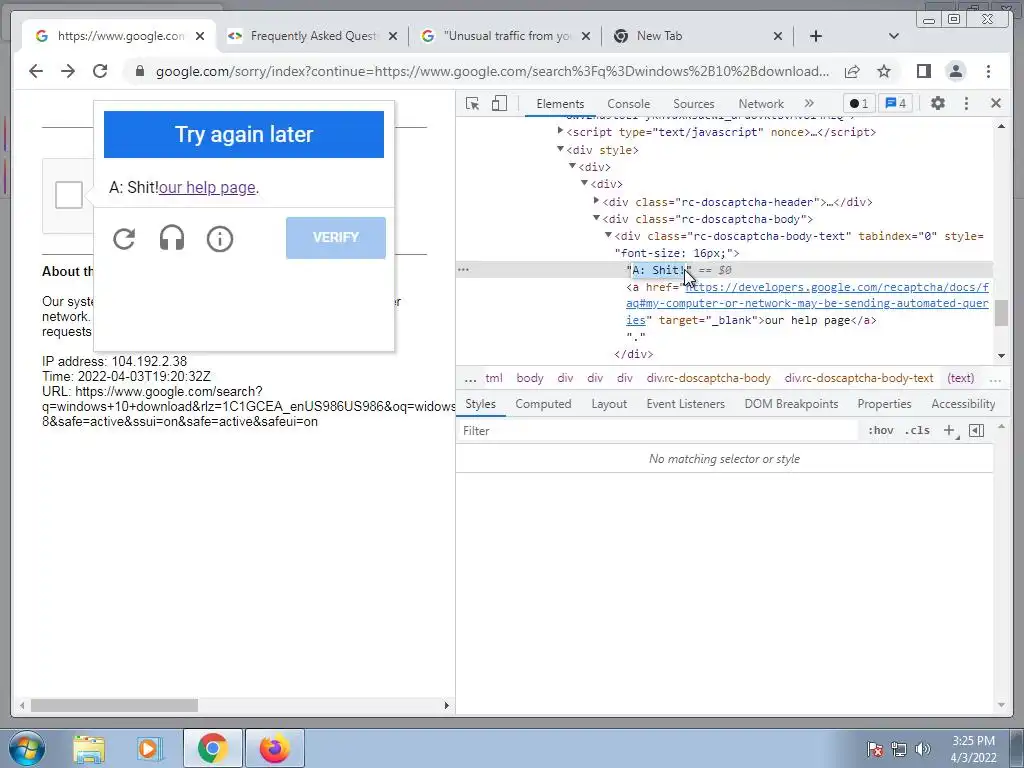Close the DevTools panel
The height and width of the screenshot is (768, 1024).
[x=996, y=103]
